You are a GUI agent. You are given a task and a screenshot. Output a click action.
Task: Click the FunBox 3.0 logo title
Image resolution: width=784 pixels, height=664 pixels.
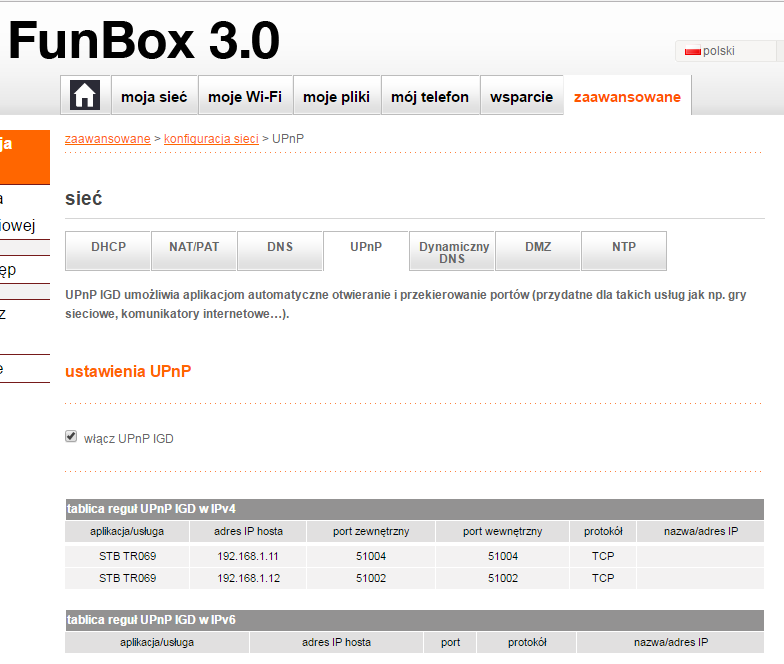click(144, 40)
